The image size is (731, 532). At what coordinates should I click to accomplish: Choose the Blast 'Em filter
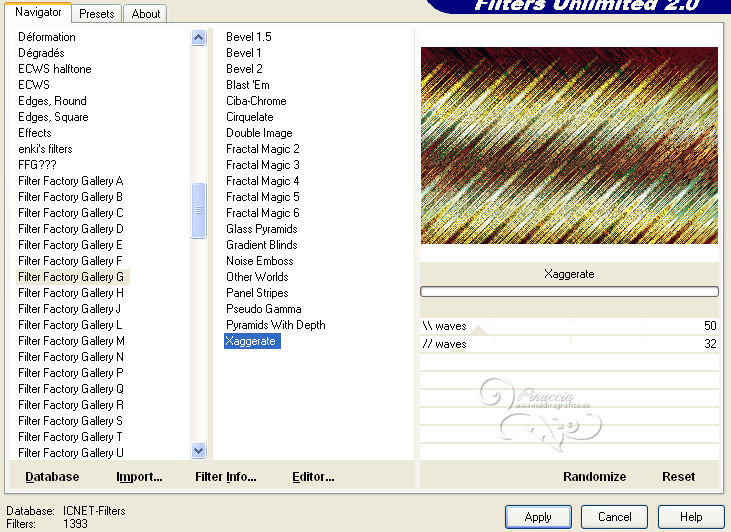point(248,85)
